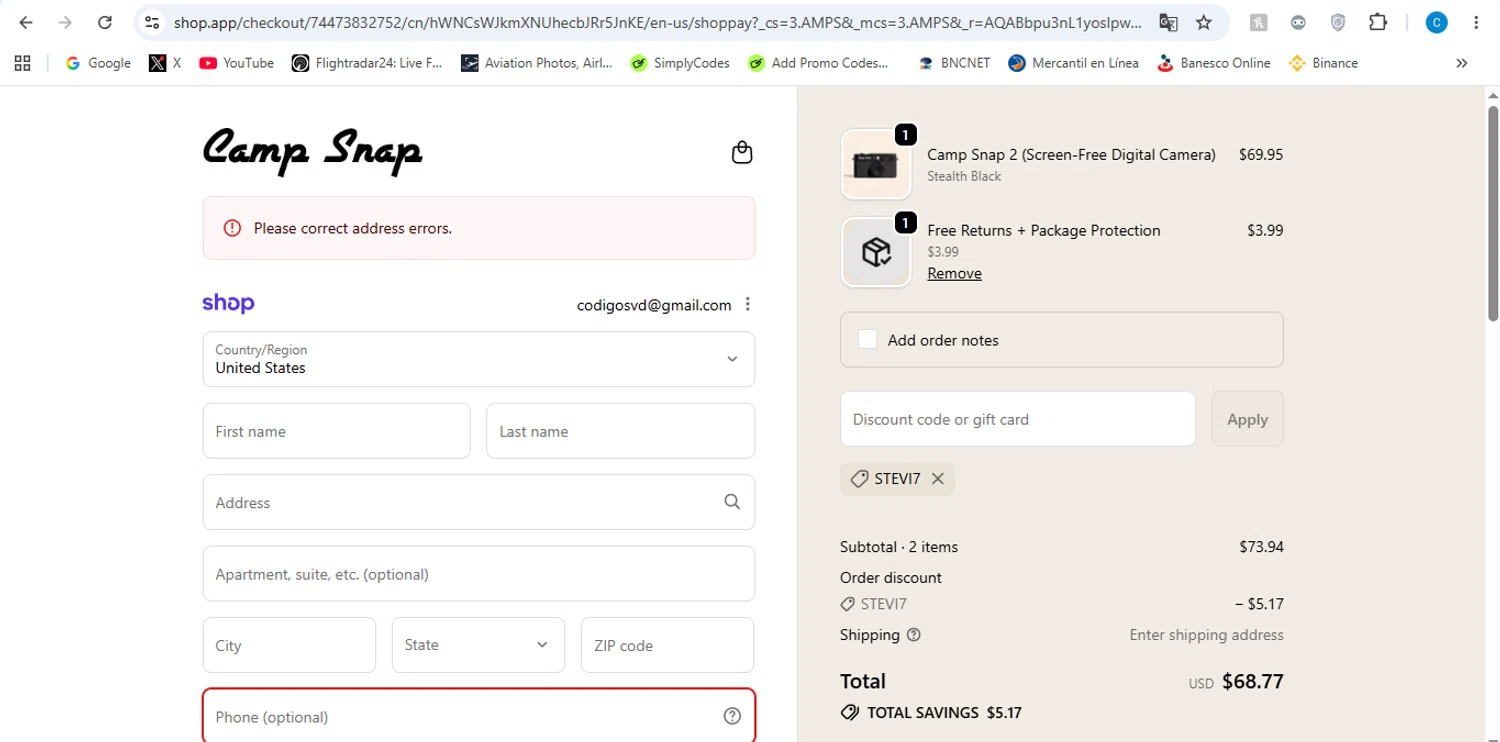The height and width of the screenshot is (742, 1500).
Task: Open Aviation Photos bookmark
Action: [536, 63]
